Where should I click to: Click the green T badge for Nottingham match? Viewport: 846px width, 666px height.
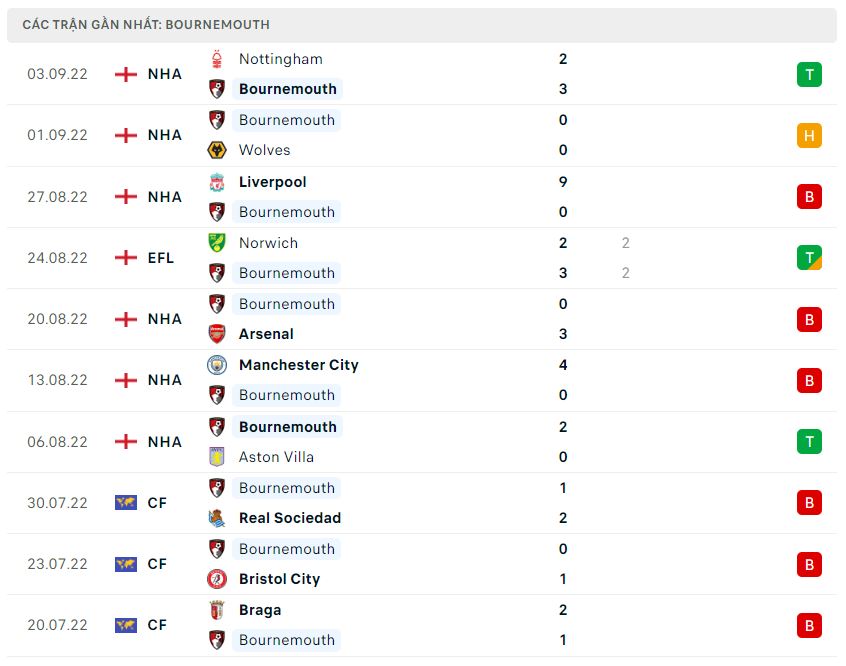coord(809,74)
